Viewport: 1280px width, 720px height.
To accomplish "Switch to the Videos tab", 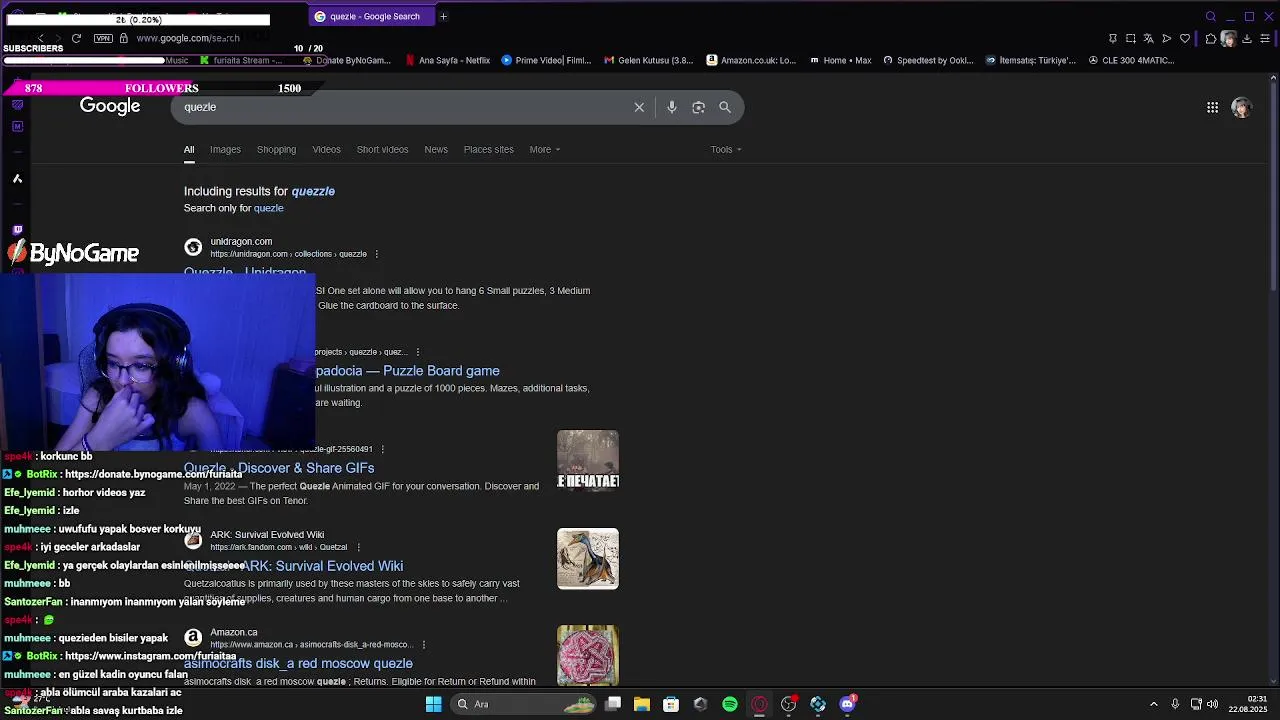I will click(x=326, y=149).
